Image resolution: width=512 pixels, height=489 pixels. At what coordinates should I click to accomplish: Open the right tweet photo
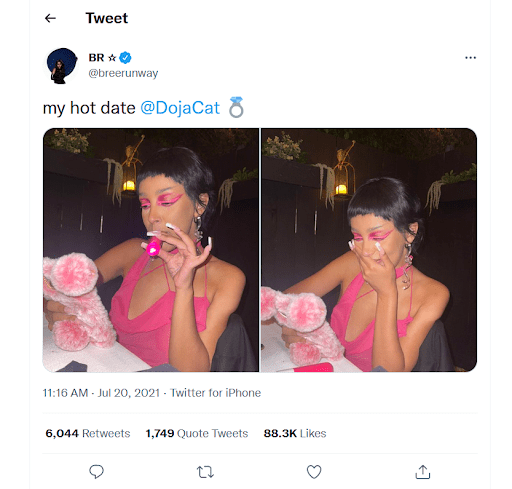(x=369, y=250)
